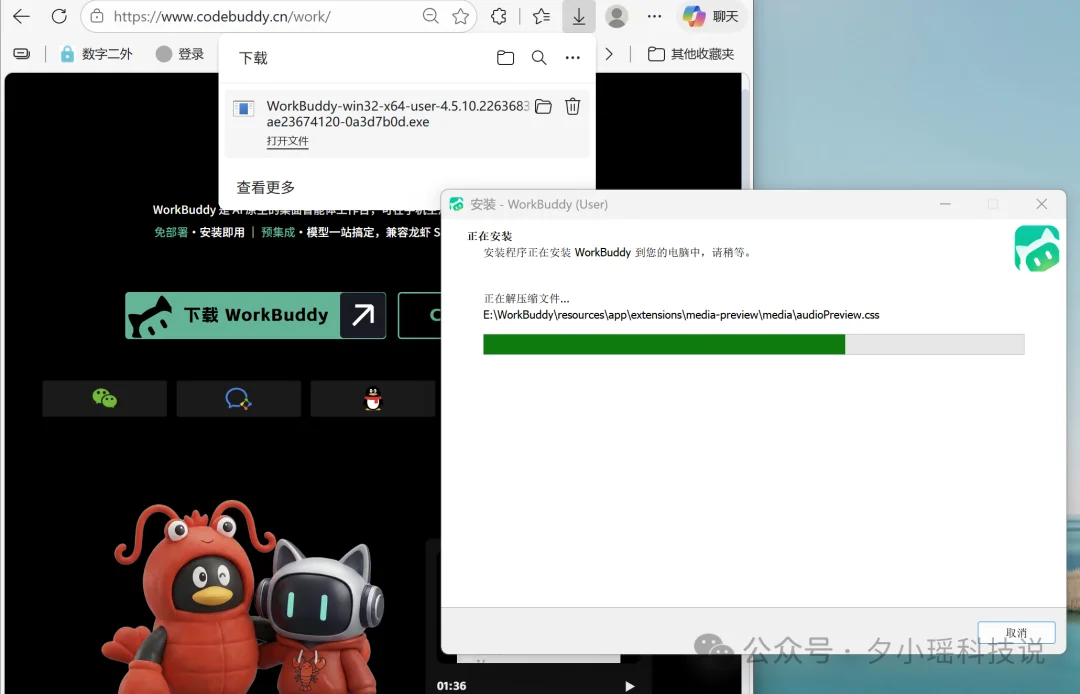The width and height of the screenshot is (1080, 694).
Task: Open downloads panel more options menu
Action: click(572, 58)
